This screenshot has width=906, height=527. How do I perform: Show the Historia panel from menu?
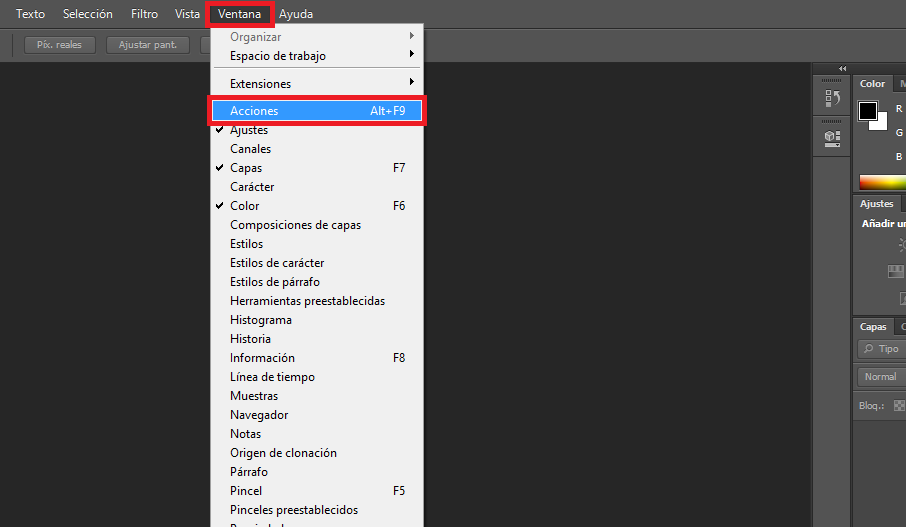point(317,339)
